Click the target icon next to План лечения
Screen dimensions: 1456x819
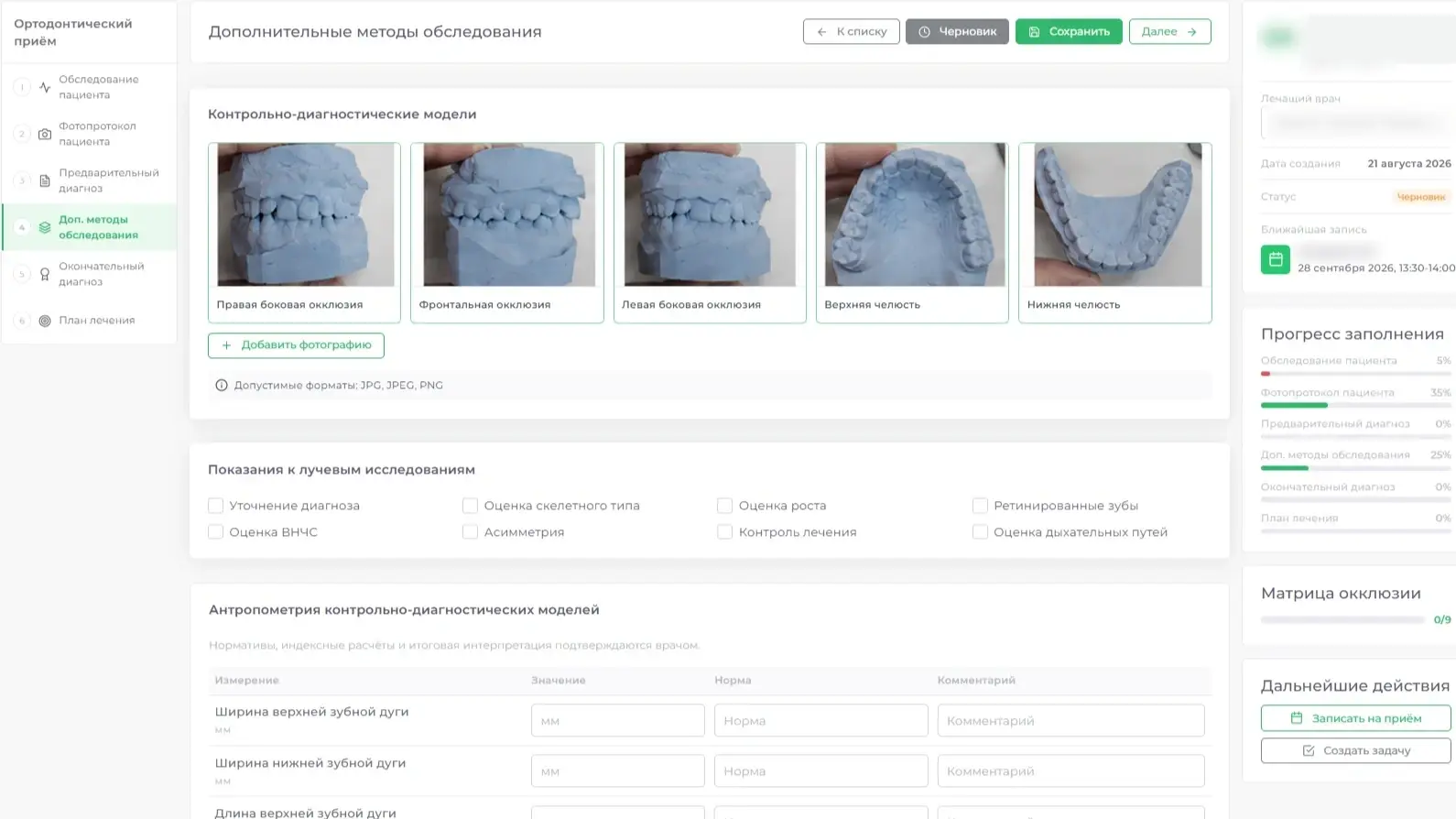point(45,321)
